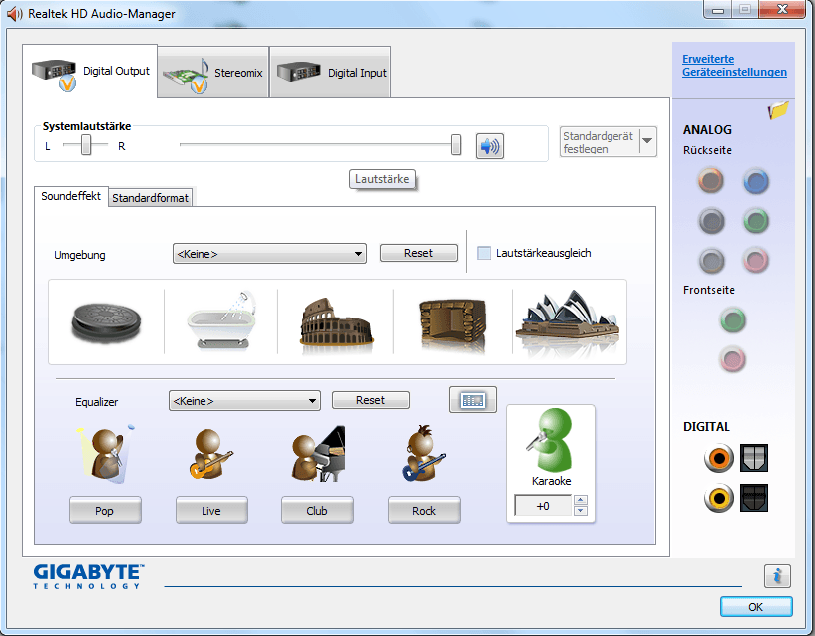Click the Standardgerät festlegen button

[x=599, y=141]
